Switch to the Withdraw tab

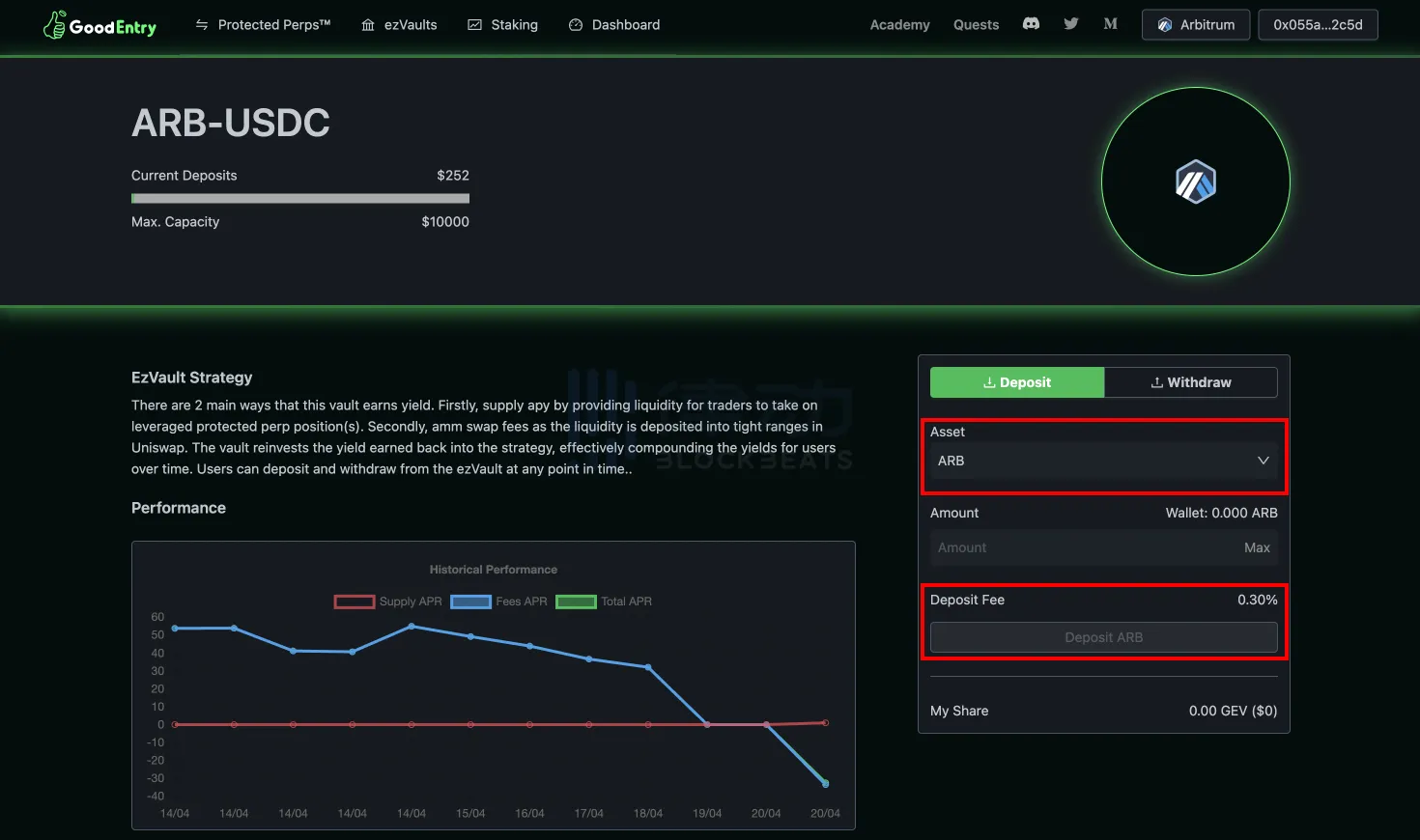pyautogui.click(x=1190, y=382)
